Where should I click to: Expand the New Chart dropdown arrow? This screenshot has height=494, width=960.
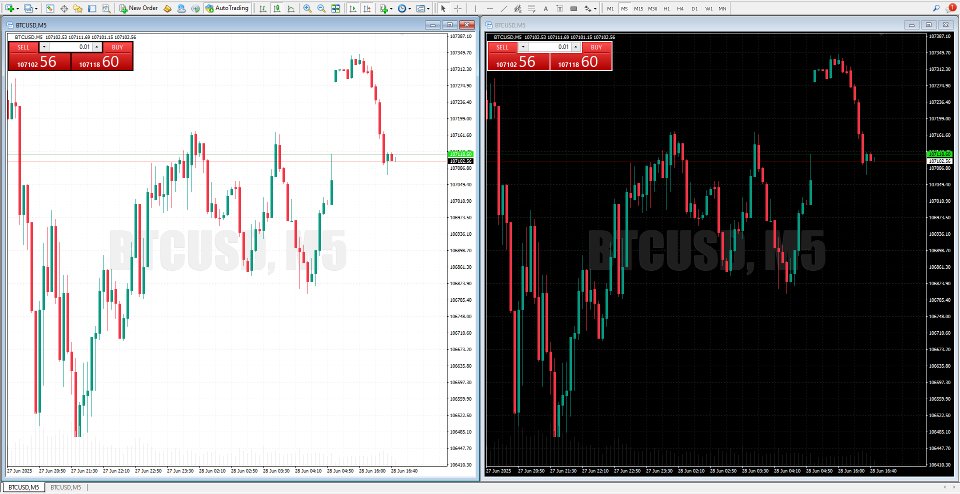(18, 9)
